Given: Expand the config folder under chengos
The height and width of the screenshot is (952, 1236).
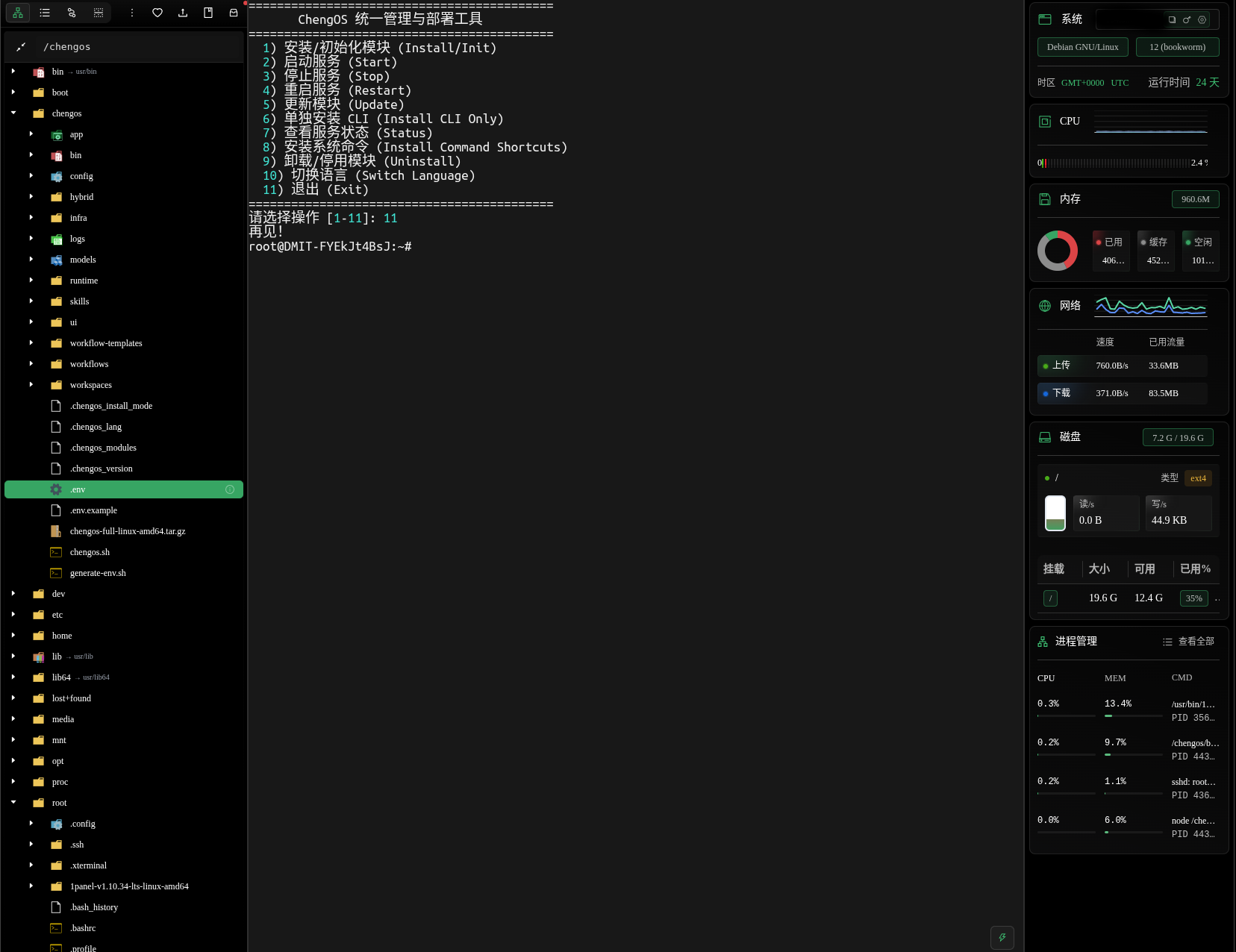Looking at the screenshot, I should pos(31,176).
